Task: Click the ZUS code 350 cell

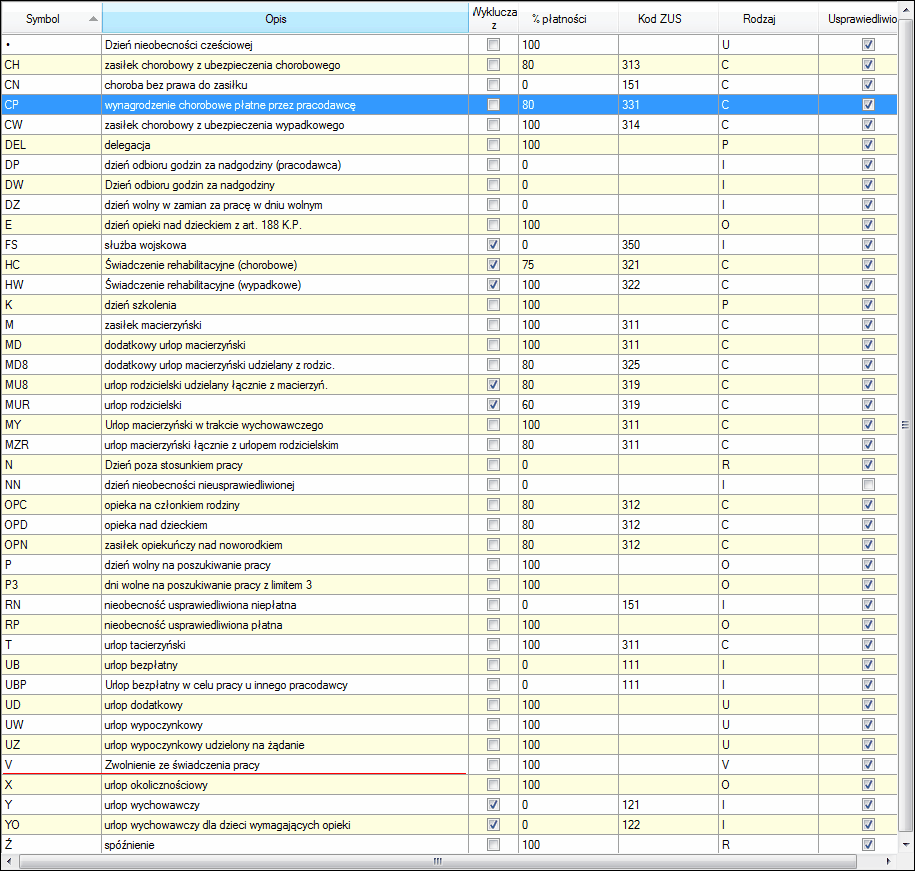Action: [668, 244]
